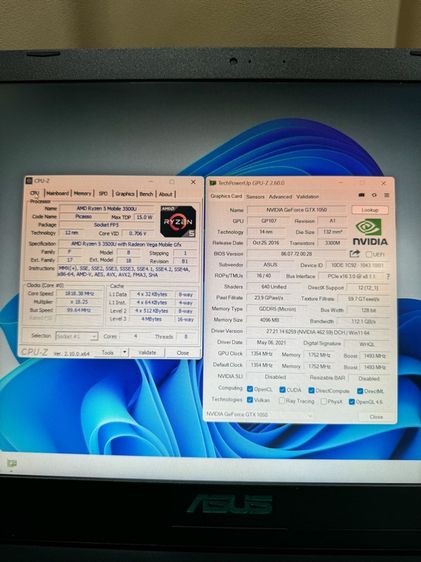
Task: Click the CPU name field AMD Ryzen 5 Mobile 3500U
Action: (107, 208)
